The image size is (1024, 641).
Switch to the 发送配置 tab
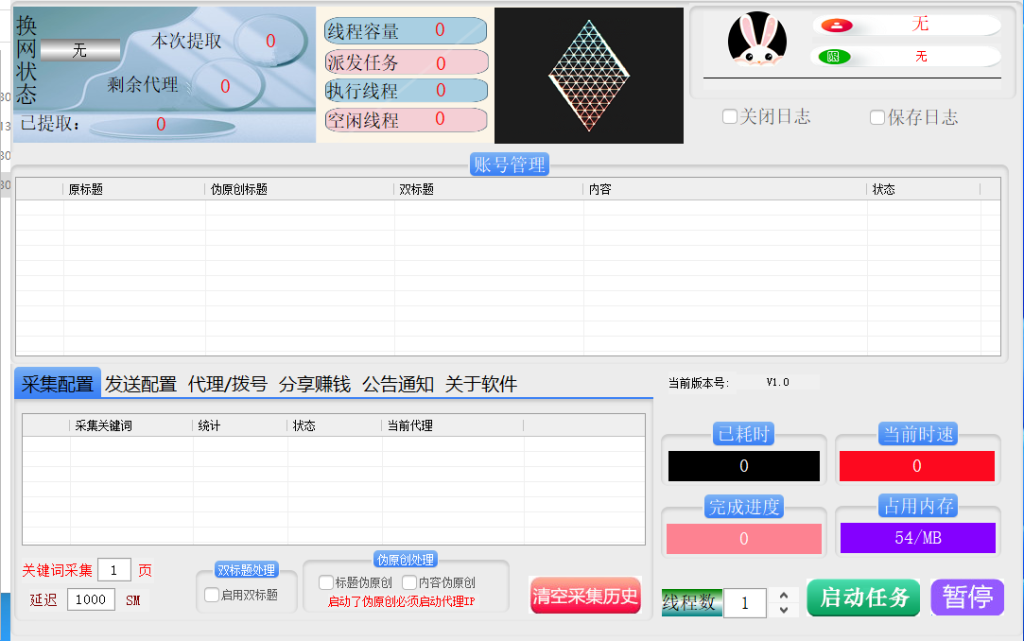(x=141, y=384)
